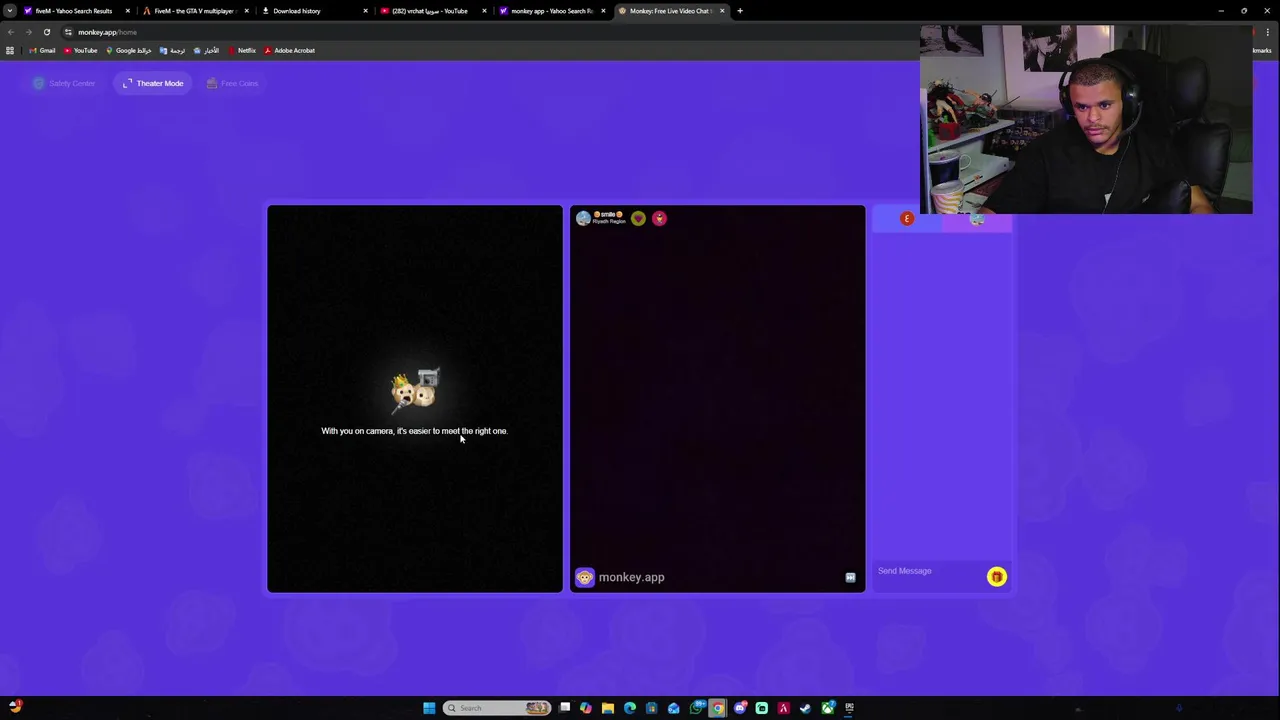Open the tab search dropdown arrow
The height and width of the screenshot is (720, 1280).
[x=9, y=11]
